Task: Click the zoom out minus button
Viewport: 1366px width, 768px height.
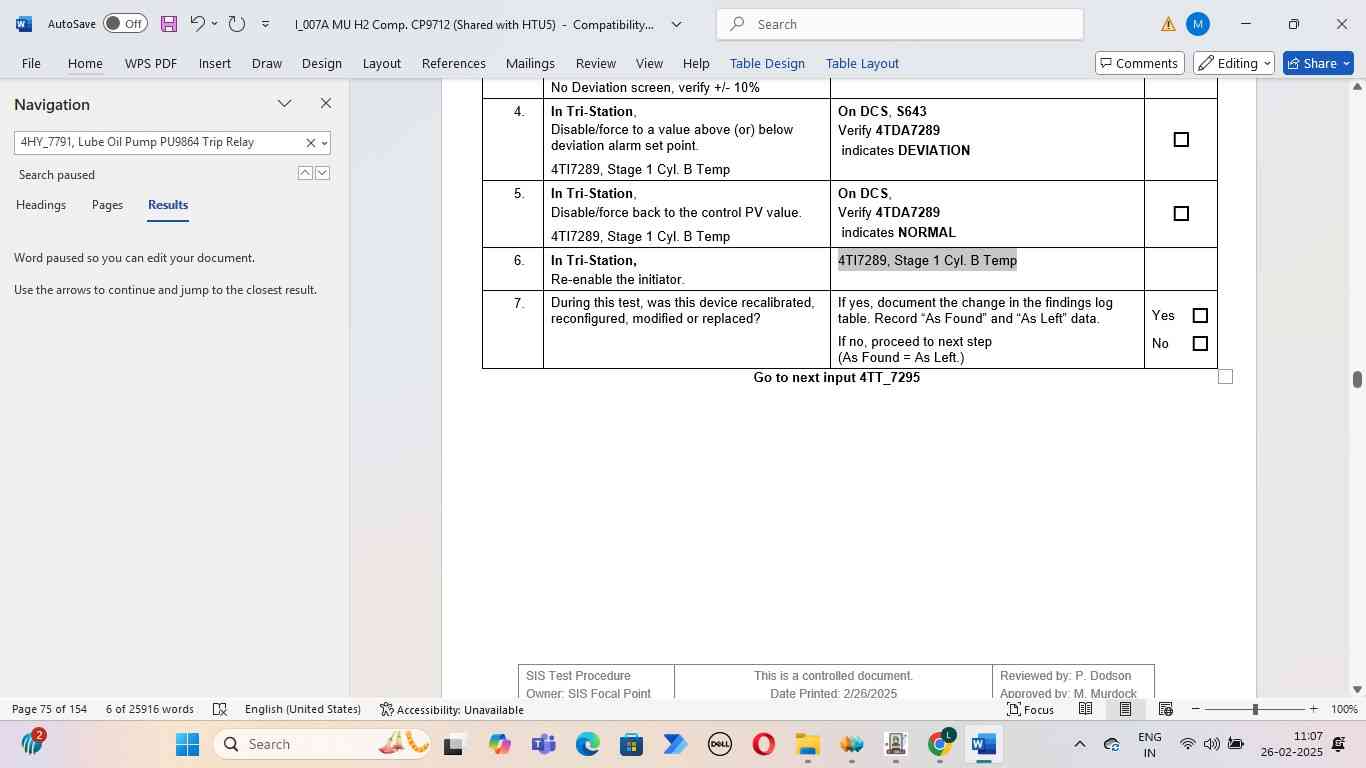Action: tap(1195, 709)
